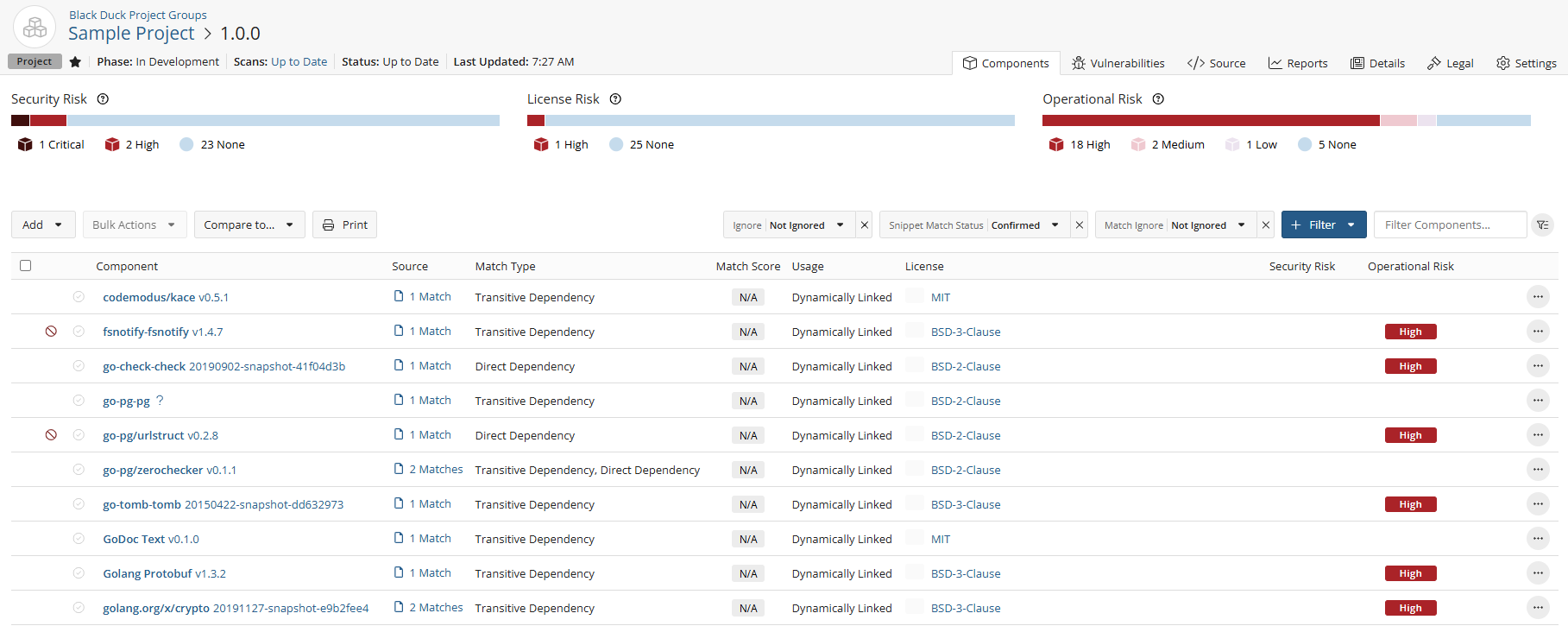Sort by the Component column header
1568x626 pixels.
(x=127, y=266)
